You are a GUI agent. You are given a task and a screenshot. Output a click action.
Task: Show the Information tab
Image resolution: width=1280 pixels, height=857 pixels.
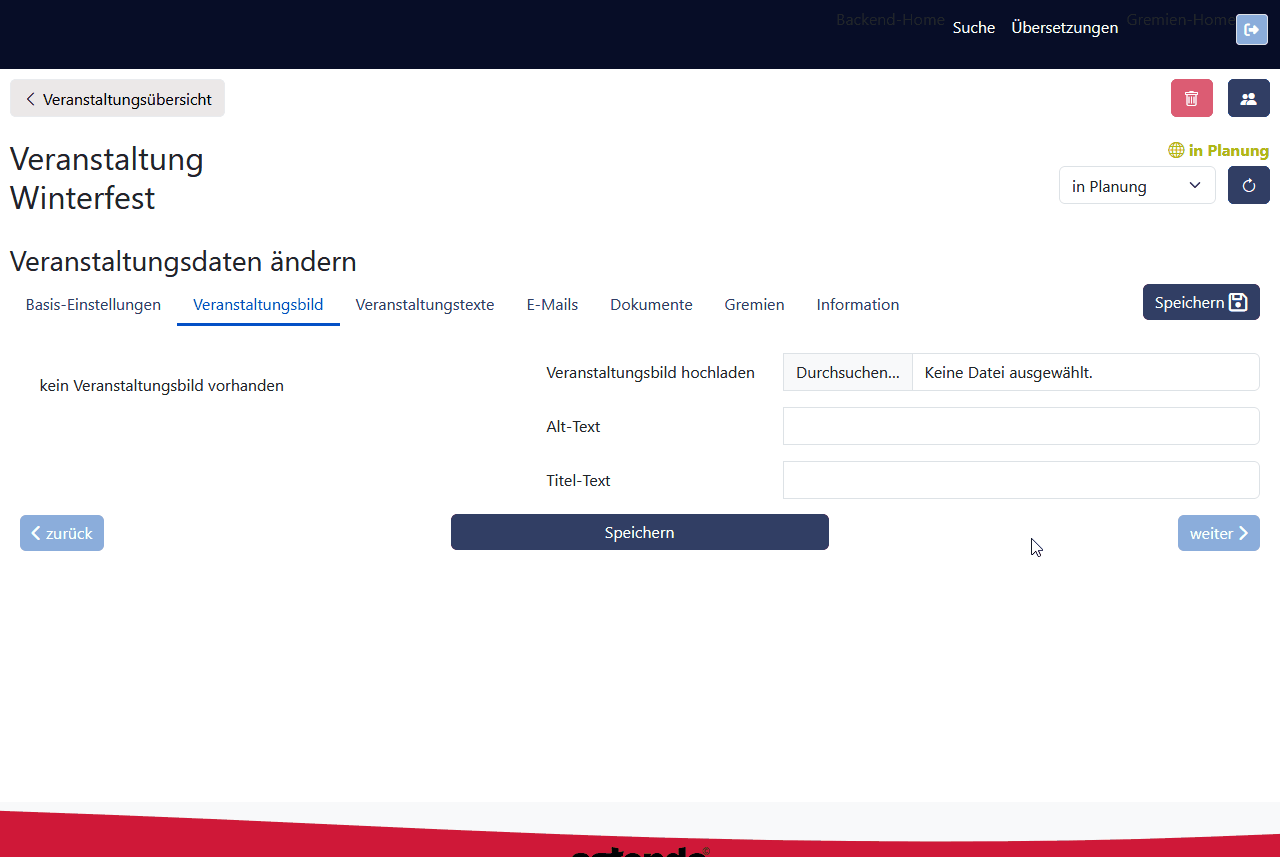point(857,305)
